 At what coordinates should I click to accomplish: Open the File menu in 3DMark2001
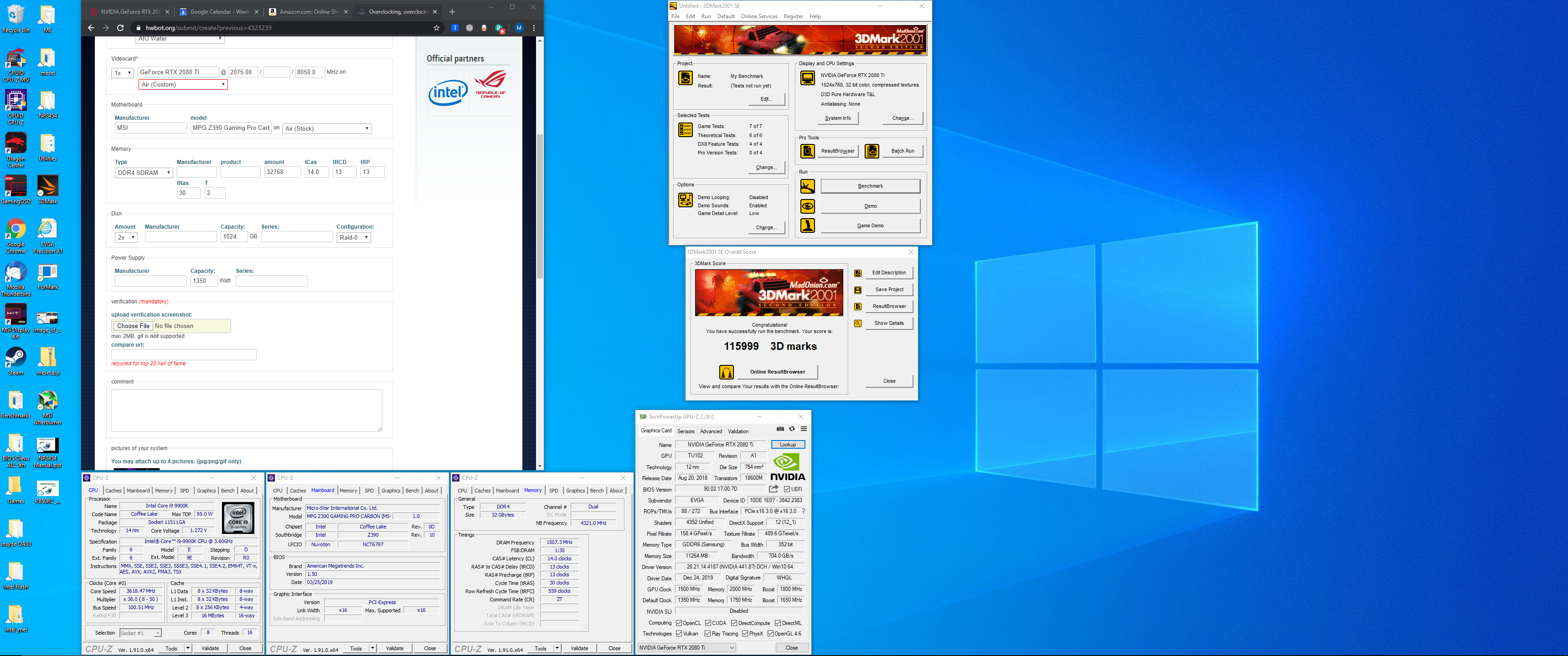[675, 16]
